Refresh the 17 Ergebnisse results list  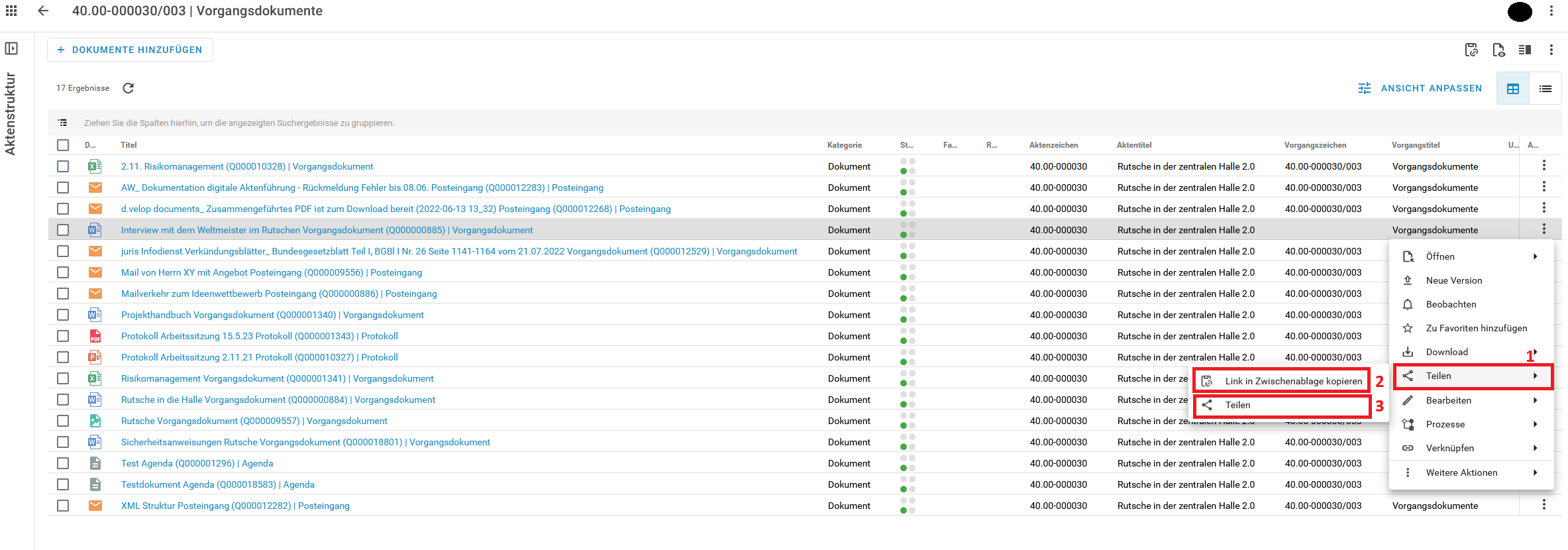pos(129,88)
